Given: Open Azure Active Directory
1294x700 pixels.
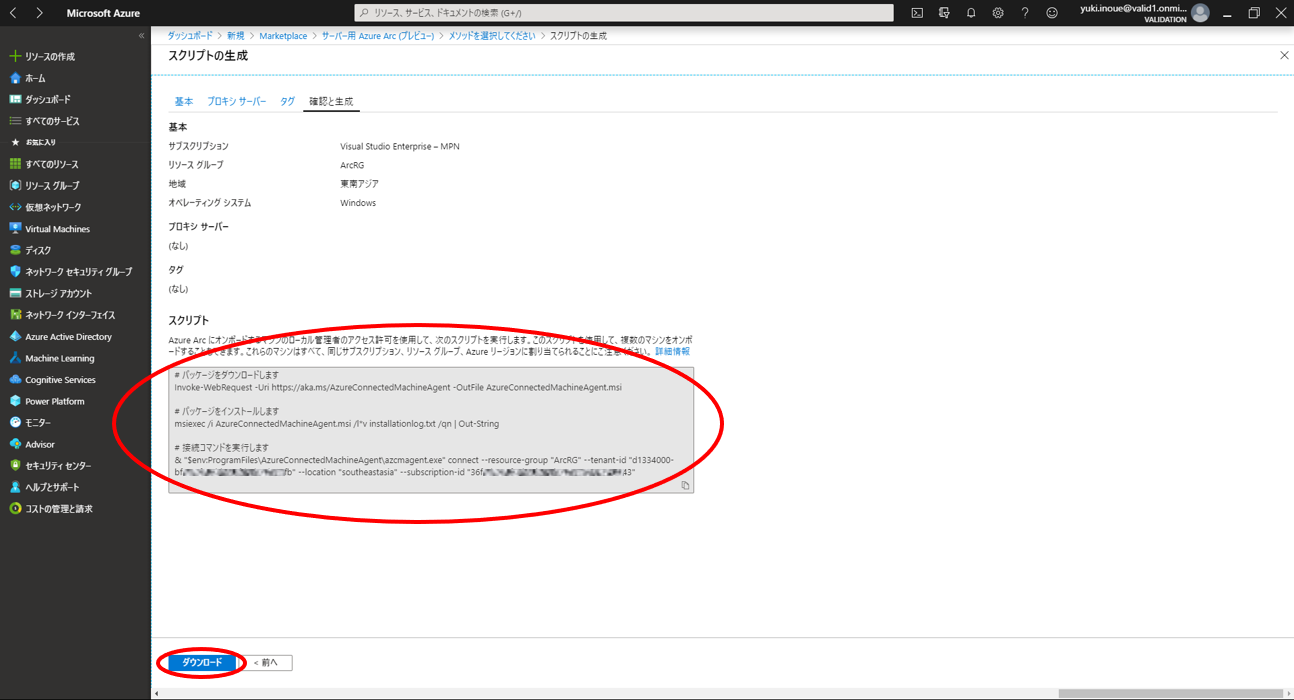Looking at the screenshot, I should 68,337.
